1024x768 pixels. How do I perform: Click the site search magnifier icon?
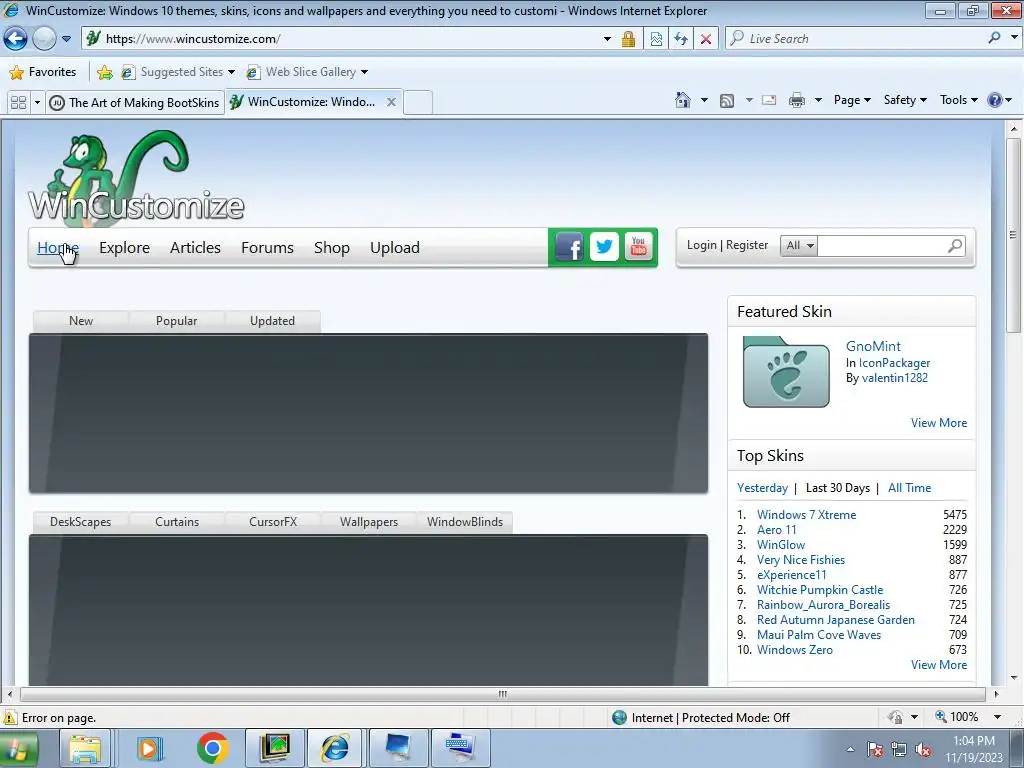pyautogui.click(x=955, y=246)
